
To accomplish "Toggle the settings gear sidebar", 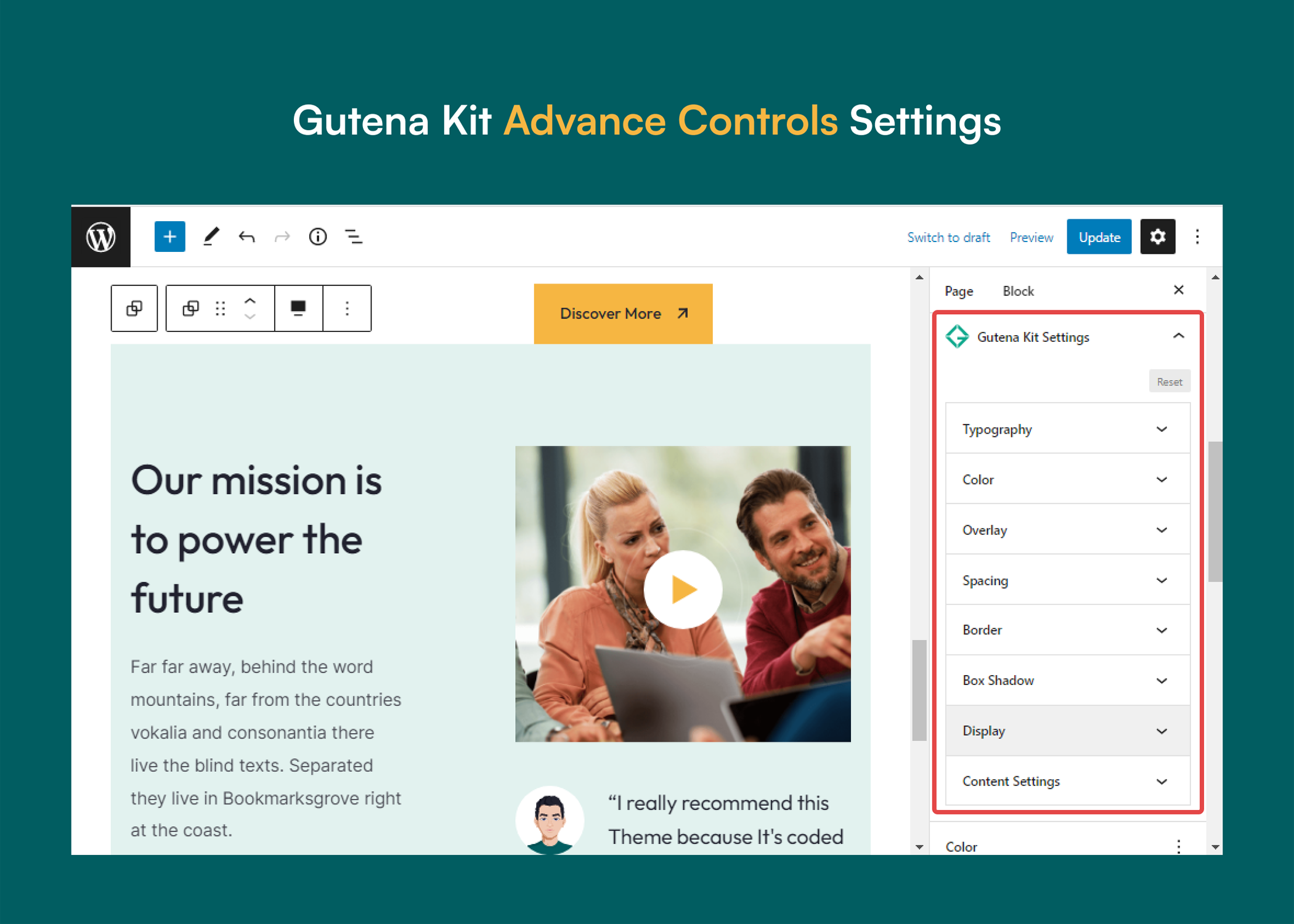I will tap(1157, 237).
